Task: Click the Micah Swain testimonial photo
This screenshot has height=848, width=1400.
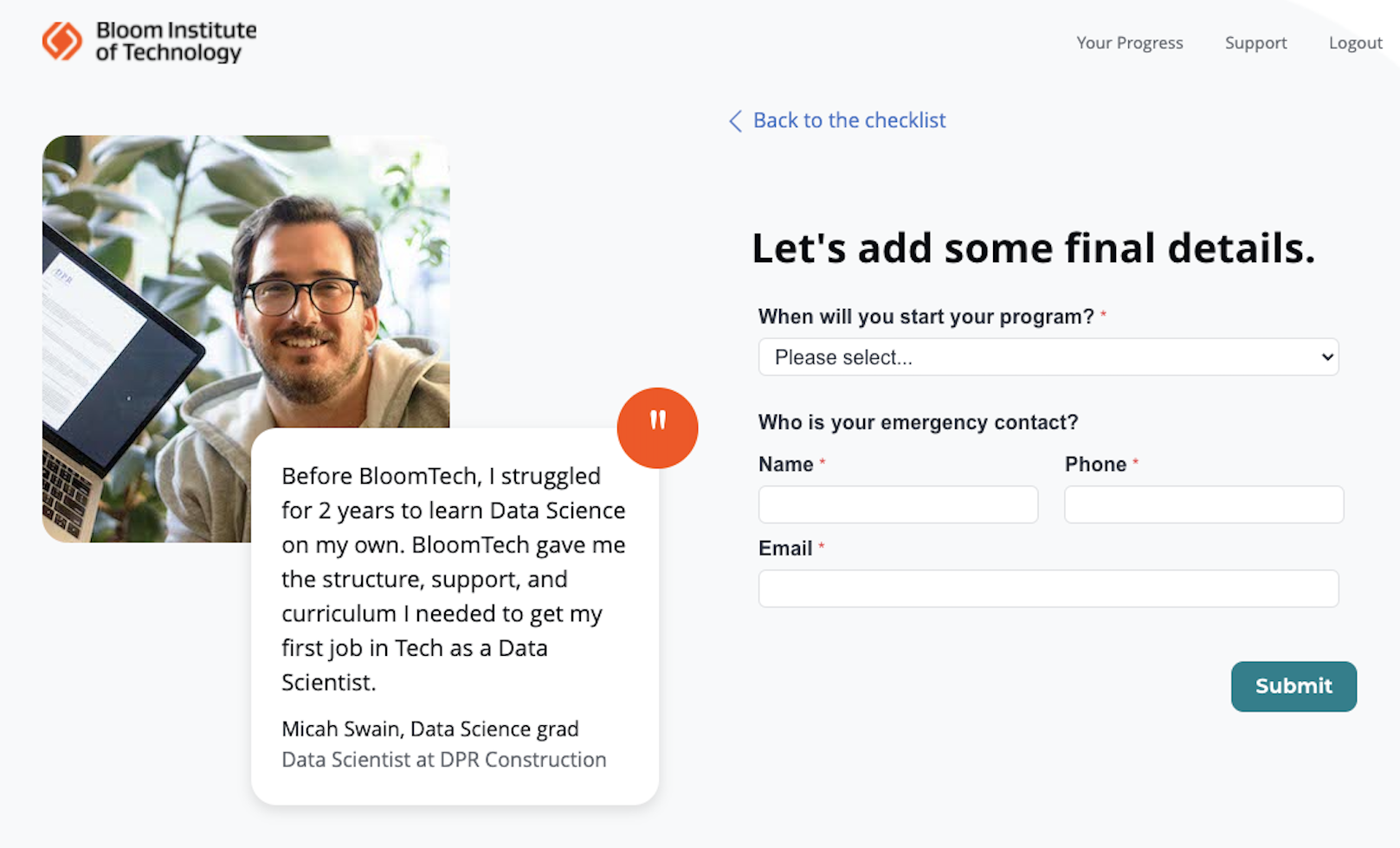Action: pos(246,286)
